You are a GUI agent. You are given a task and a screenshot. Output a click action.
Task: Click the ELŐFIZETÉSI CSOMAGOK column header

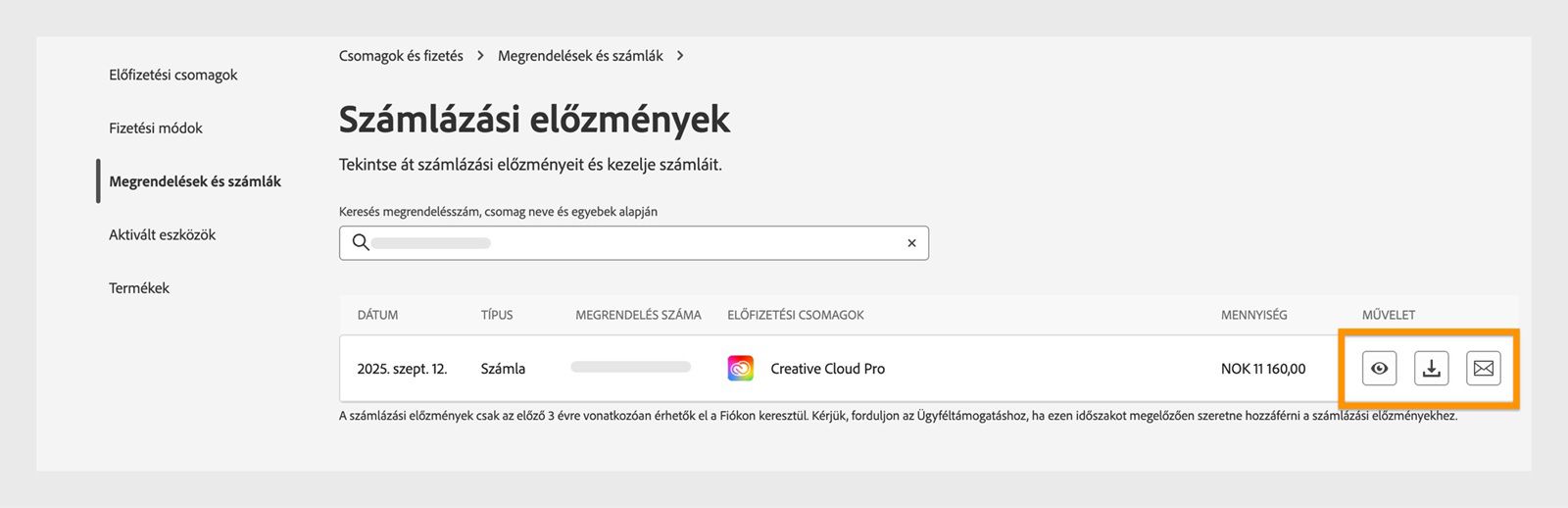pyautogui.click(x=796, y=315)
